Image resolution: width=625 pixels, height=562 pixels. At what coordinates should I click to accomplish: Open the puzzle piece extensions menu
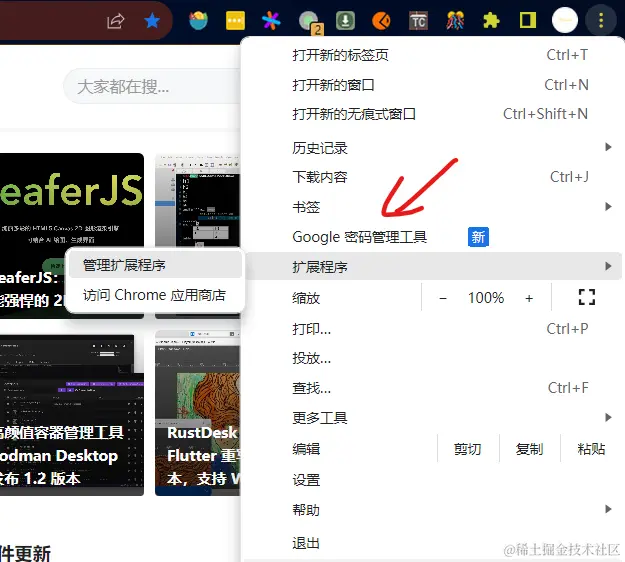point(491,21)
